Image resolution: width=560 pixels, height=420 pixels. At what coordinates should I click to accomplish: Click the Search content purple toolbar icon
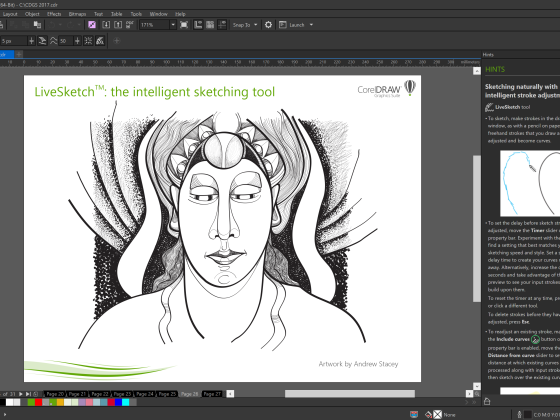(92, 25)
